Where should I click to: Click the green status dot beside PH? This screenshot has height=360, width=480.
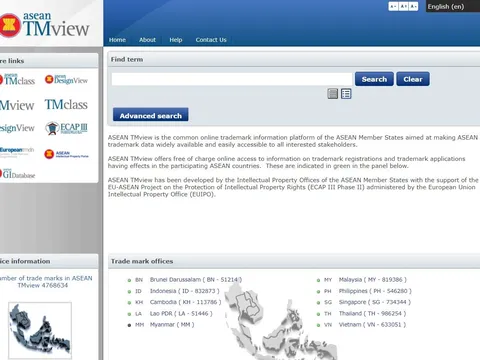(318, 292)
